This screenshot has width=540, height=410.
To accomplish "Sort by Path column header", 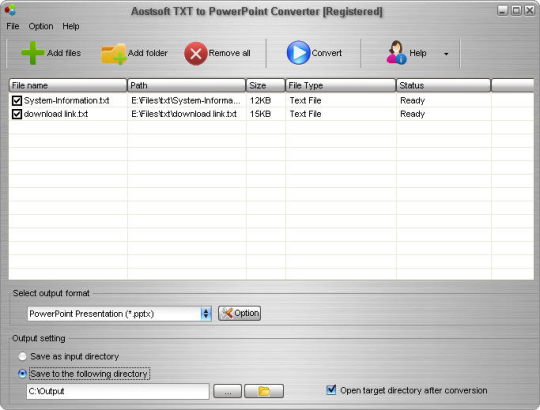I will tap(186, 85).
